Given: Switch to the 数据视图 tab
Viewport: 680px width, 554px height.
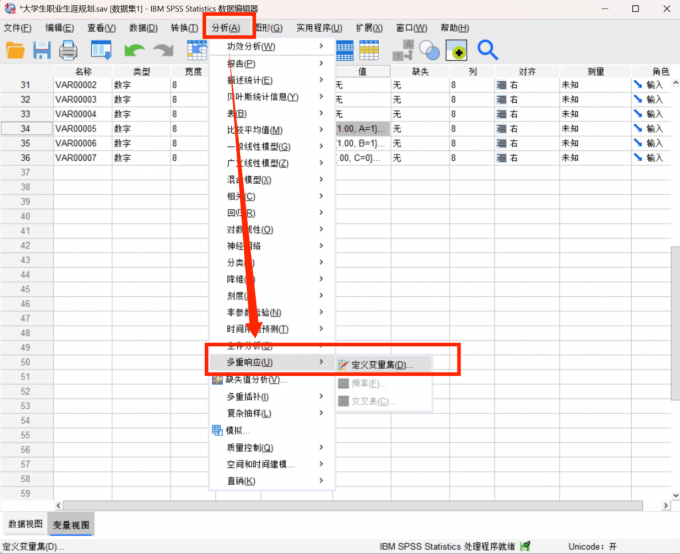Looking at the screenshot, I should (26, 524).
